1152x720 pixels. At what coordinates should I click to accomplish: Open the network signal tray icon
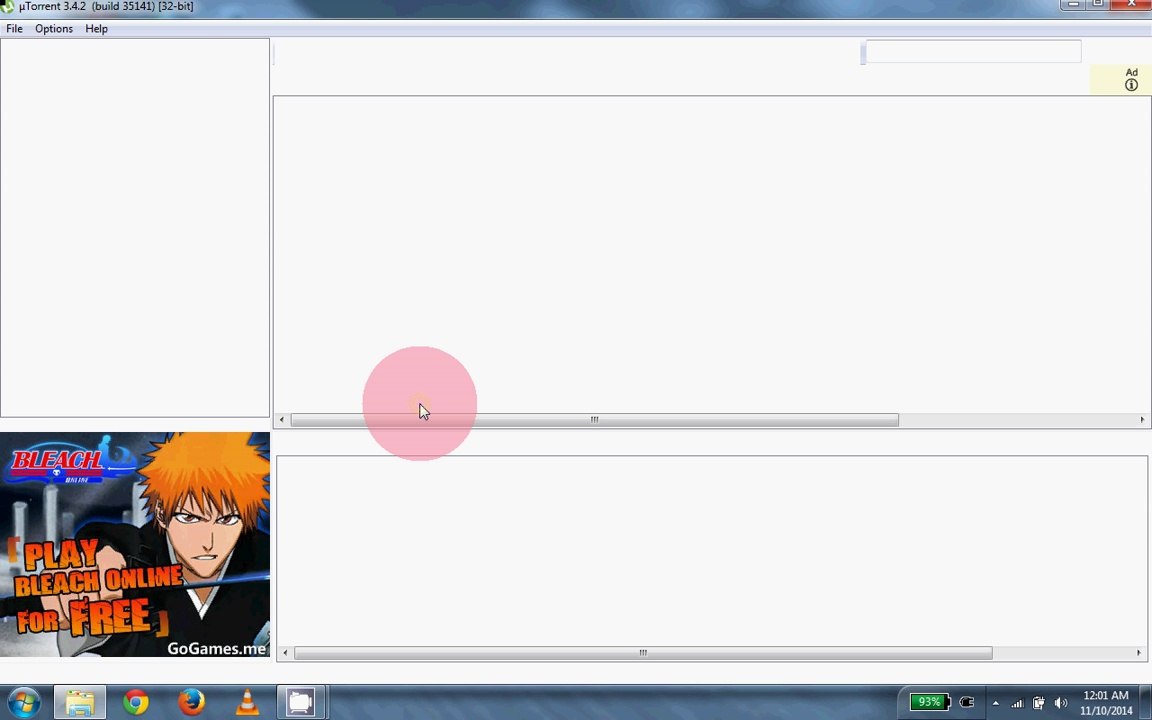click(1017, 703)
